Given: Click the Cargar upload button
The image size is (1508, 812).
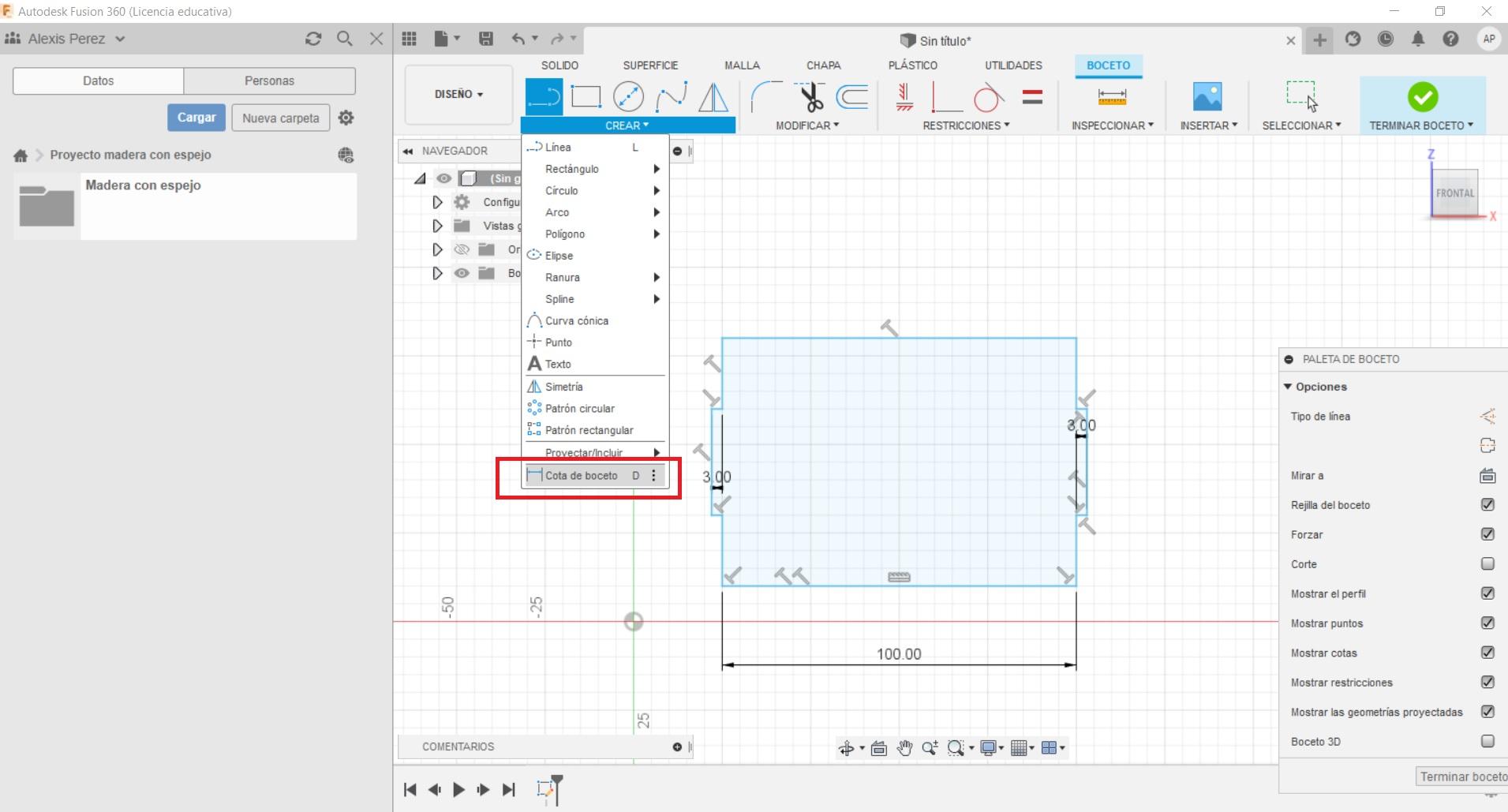Looking at the screenshot, I should point(196,118).
